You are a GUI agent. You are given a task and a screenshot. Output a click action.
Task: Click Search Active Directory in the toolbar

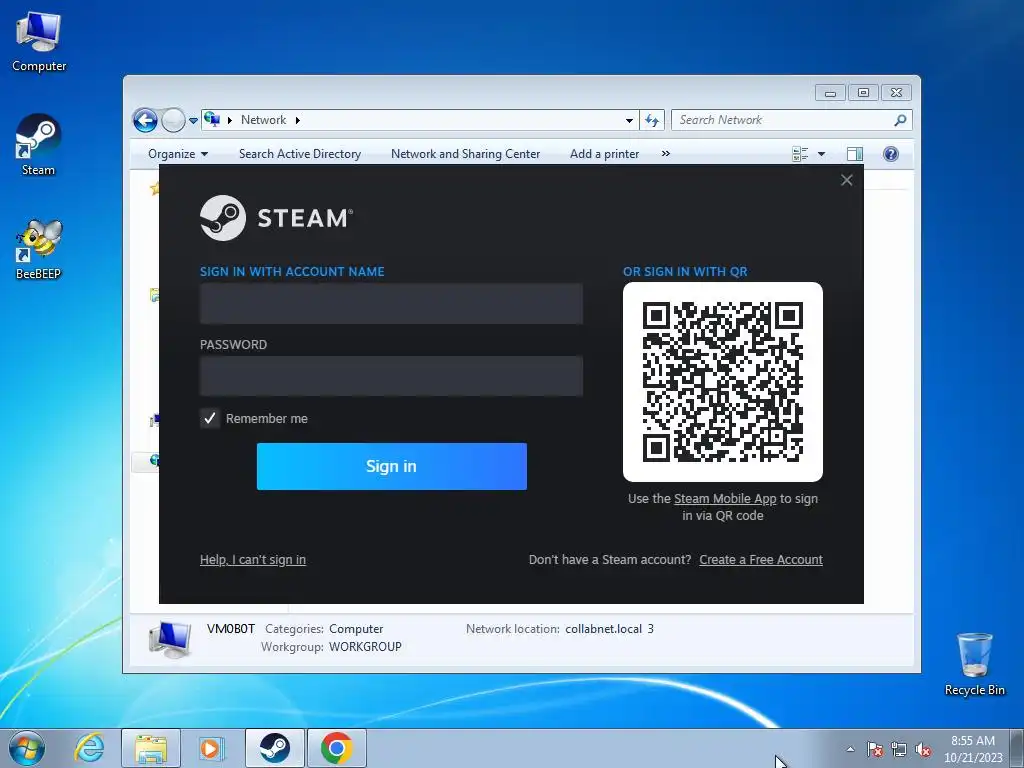point(300,154)
